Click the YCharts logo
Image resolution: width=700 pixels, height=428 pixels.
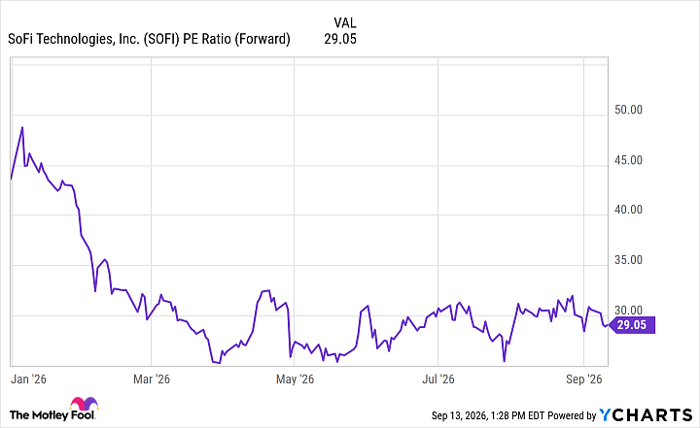[646, 415]
